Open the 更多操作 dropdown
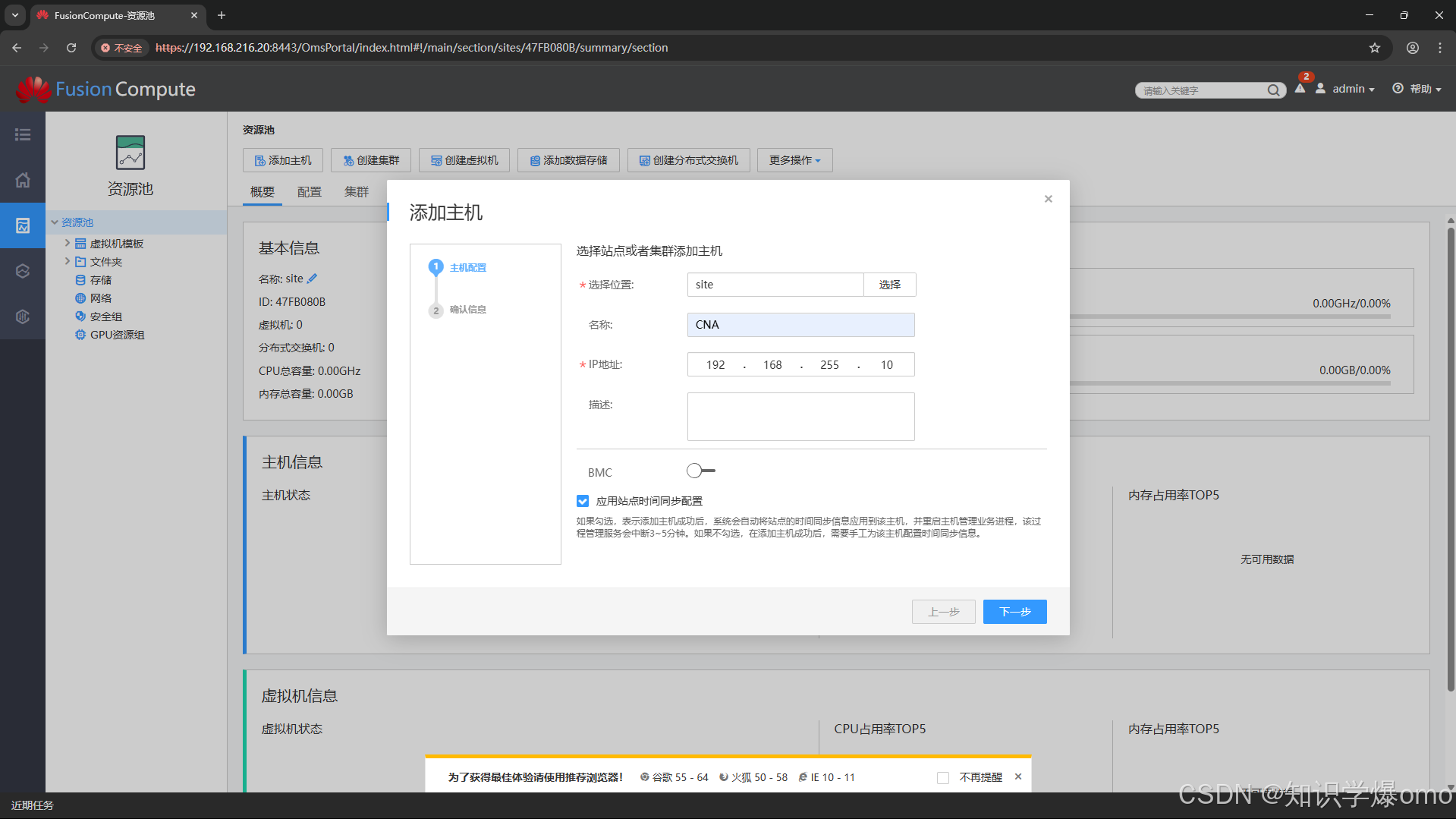The width and height of the screenshot is (1456, 819). coord(794,160)
